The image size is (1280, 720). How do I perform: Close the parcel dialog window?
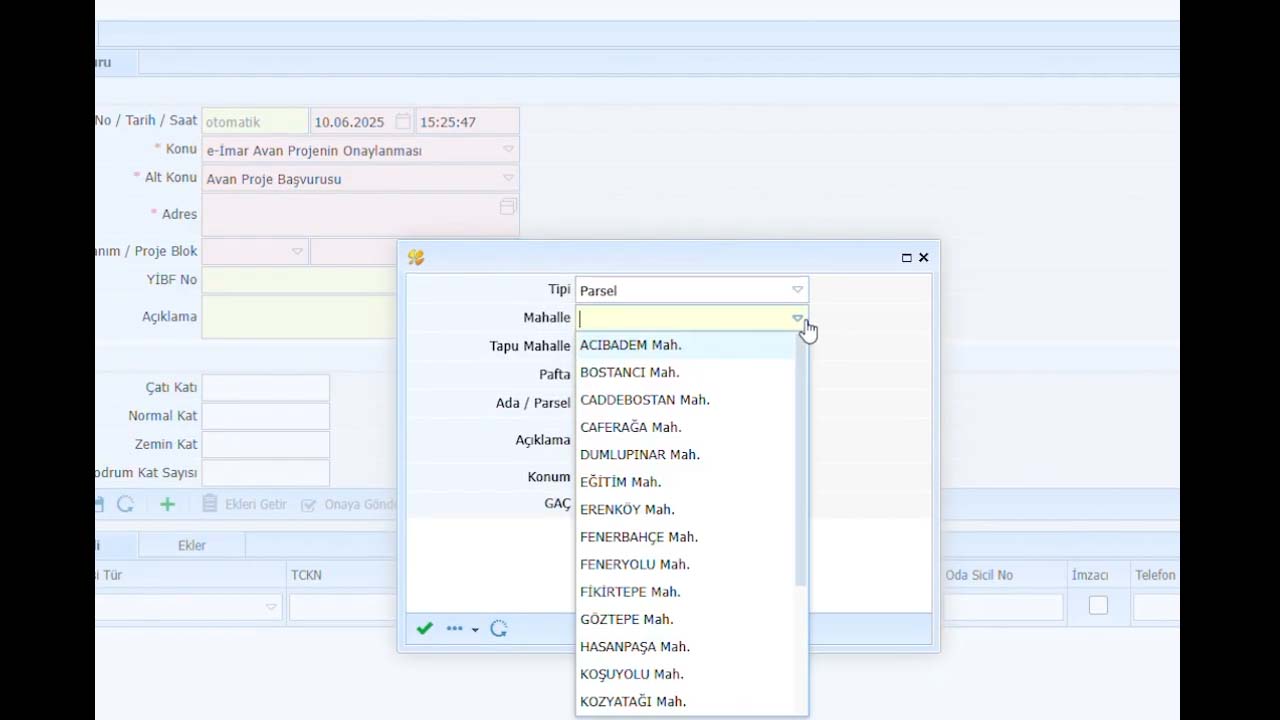coord(924,258)
